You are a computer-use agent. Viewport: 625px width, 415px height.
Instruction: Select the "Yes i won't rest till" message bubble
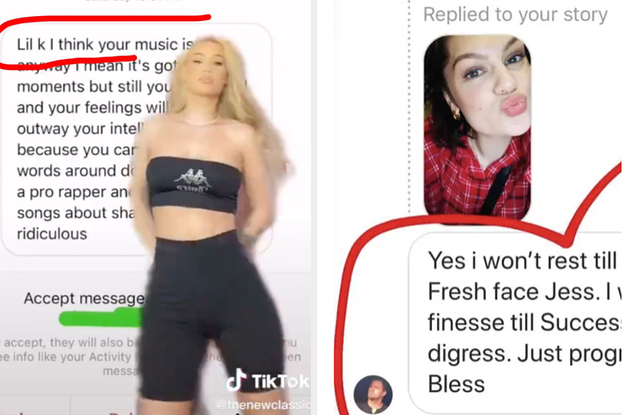click(x=516, y=323)
